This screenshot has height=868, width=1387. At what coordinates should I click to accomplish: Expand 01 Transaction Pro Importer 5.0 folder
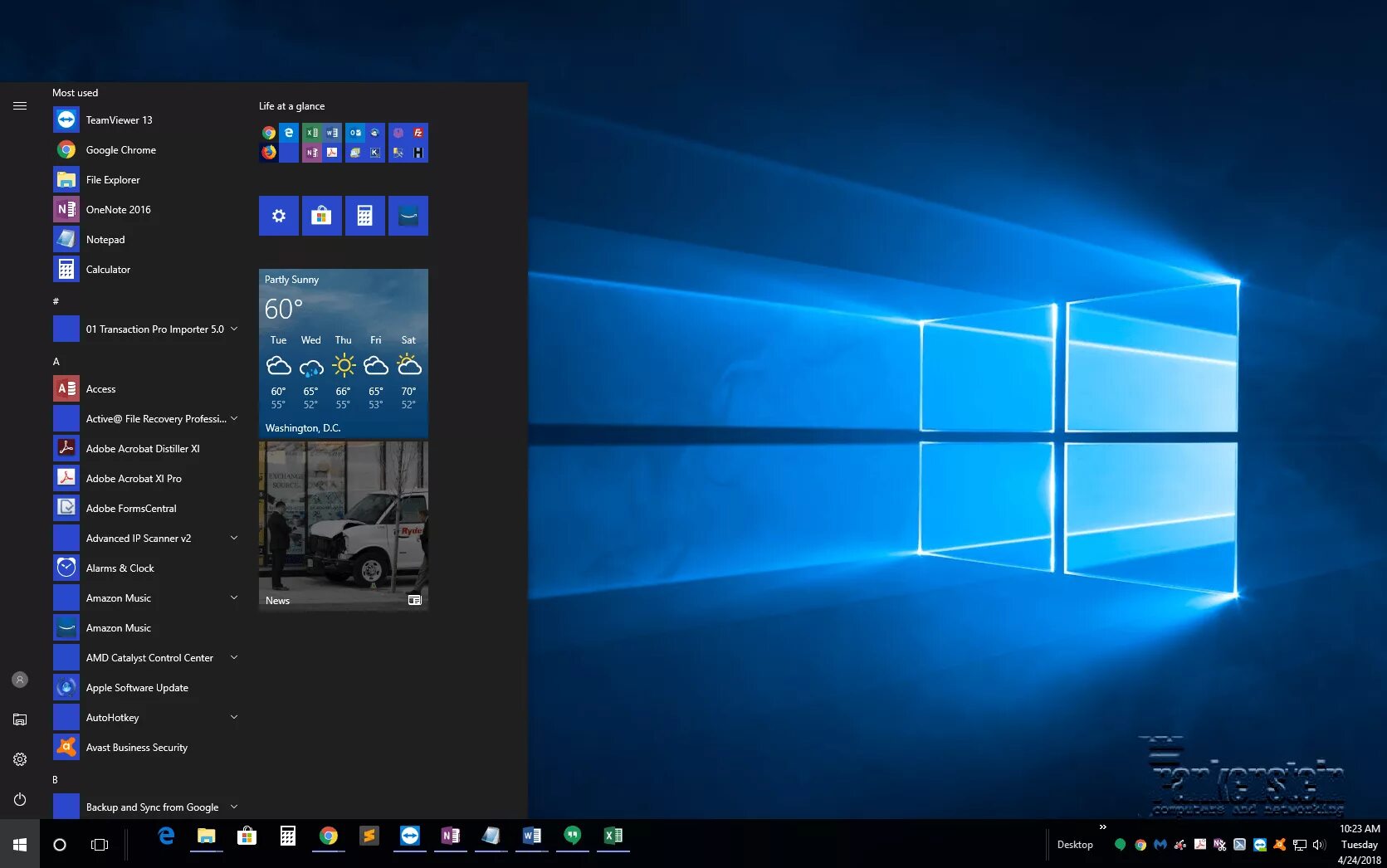click(234, 329)
